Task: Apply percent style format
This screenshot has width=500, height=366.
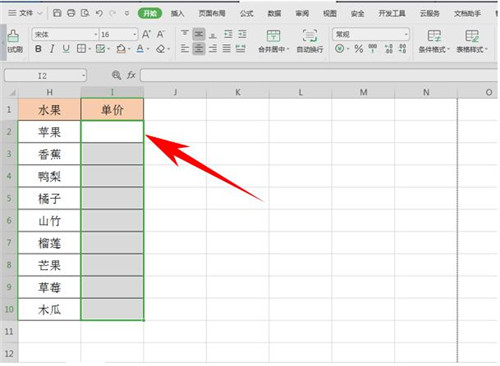Action: pos(359,49)
